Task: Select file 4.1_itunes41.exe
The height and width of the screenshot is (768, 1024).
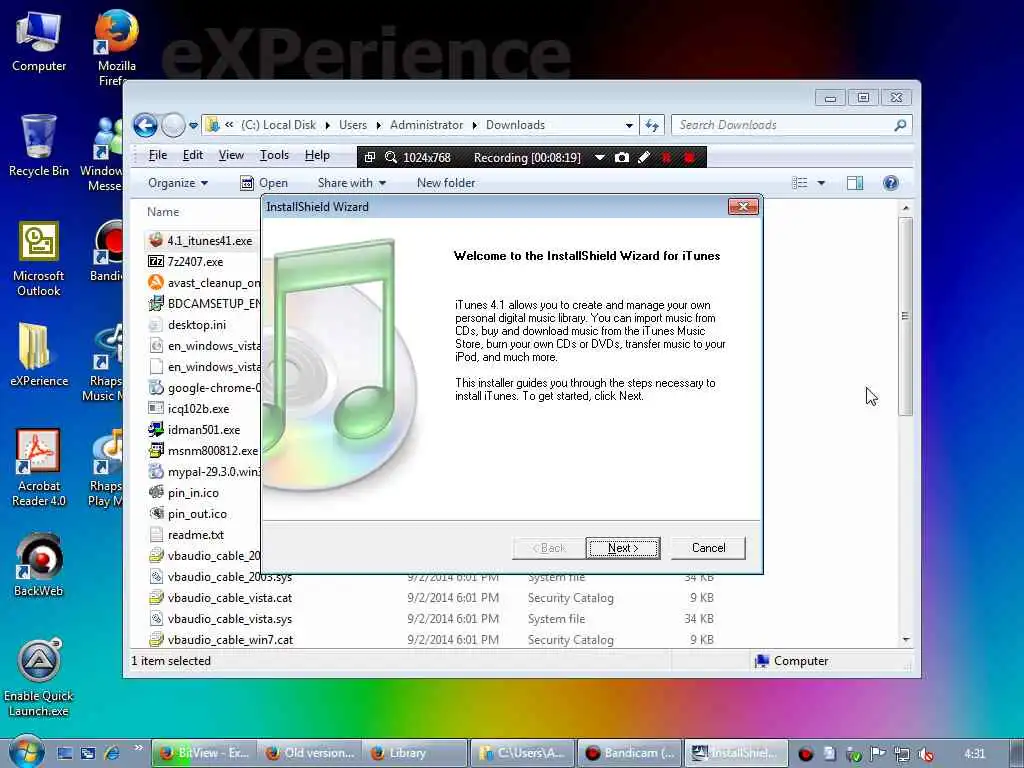Action: [x=201, y=240]
